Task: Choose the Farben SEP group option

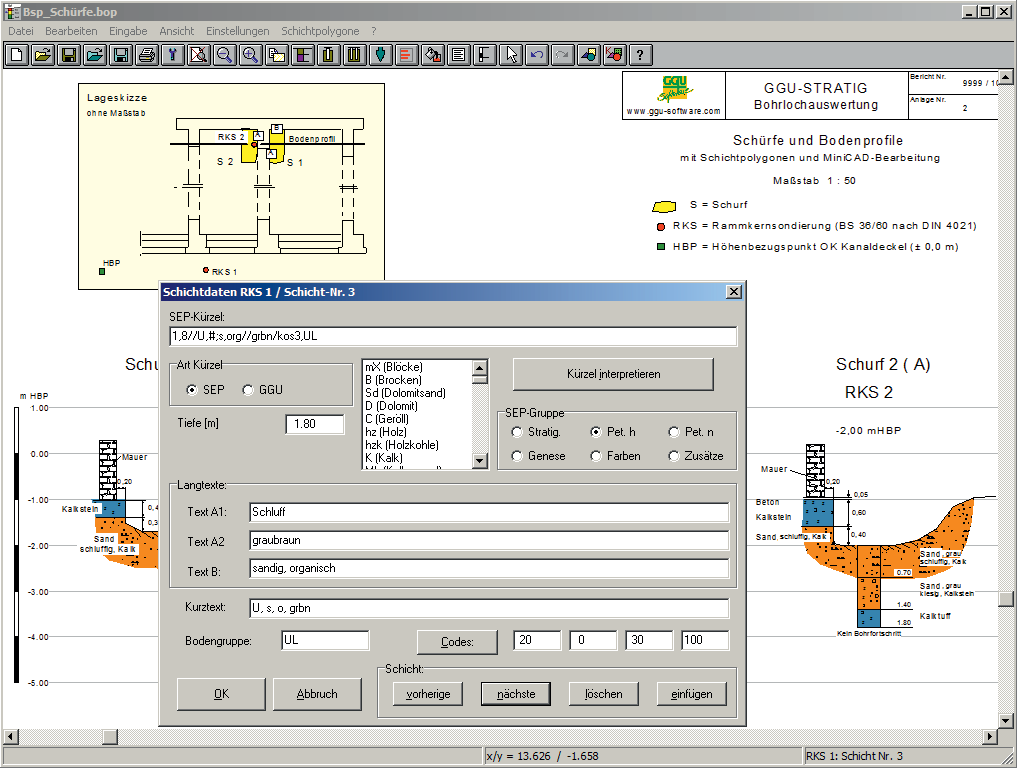Action: click(x=596, y=456)
